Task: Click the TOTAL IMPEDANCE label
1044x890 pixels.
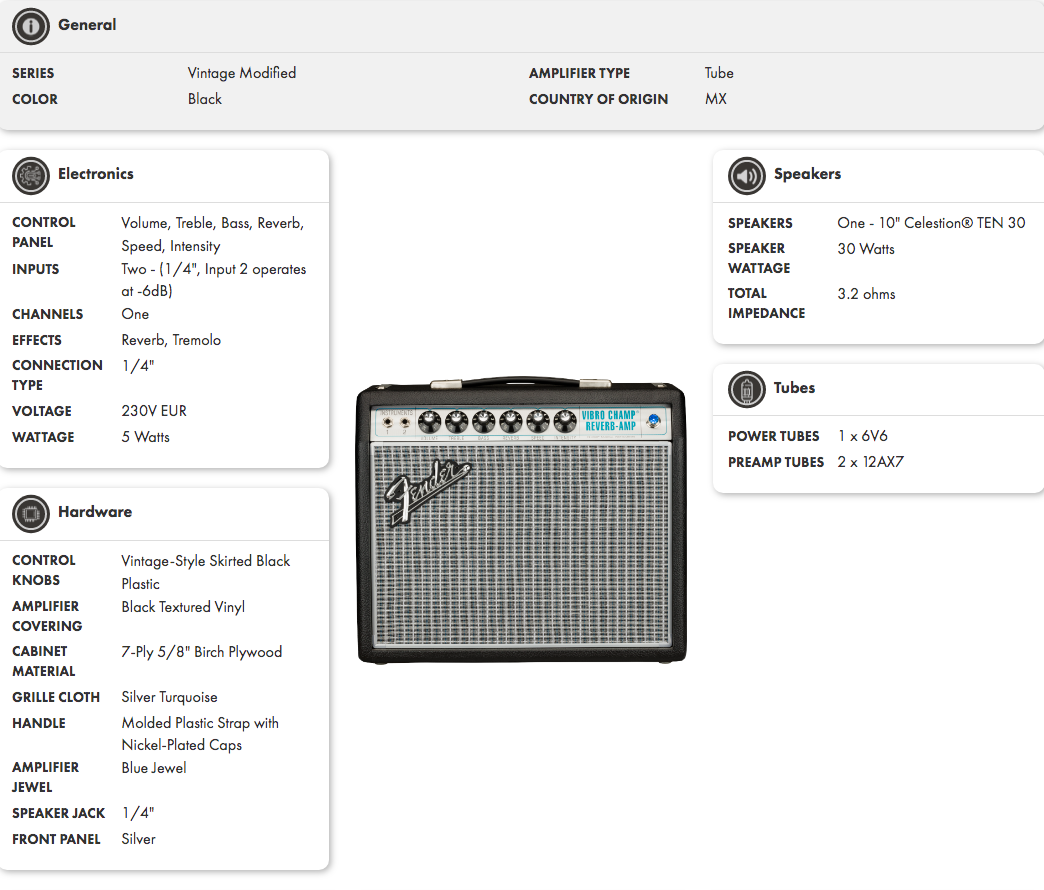Action: [x=766, y=303]
